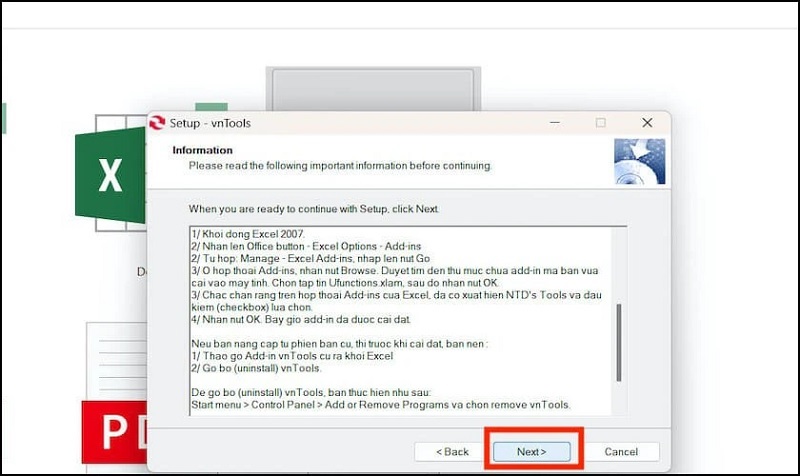
Task: Minimize the Setup - vnTools window
Action: [x=553, y=123]
